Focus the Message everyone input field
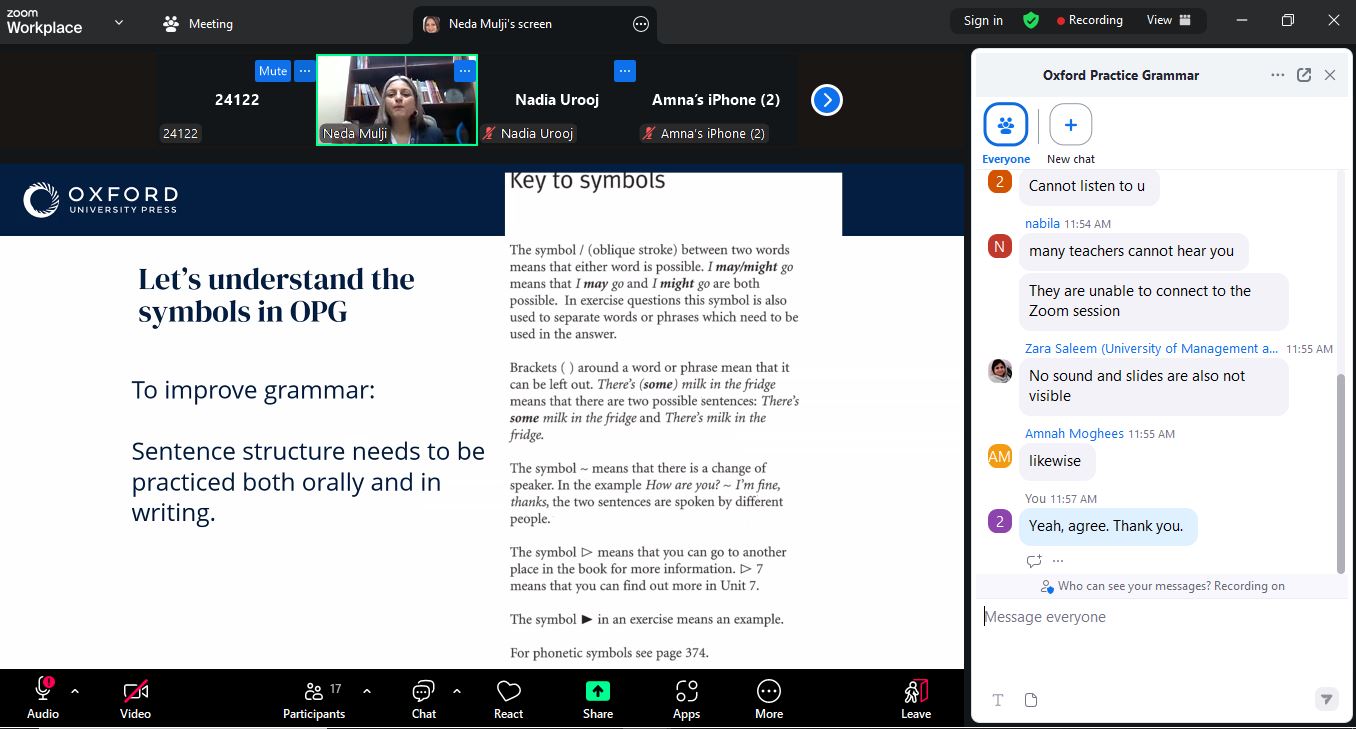This screenshot has width=1356, height=729. click(x=1160, y=617)
